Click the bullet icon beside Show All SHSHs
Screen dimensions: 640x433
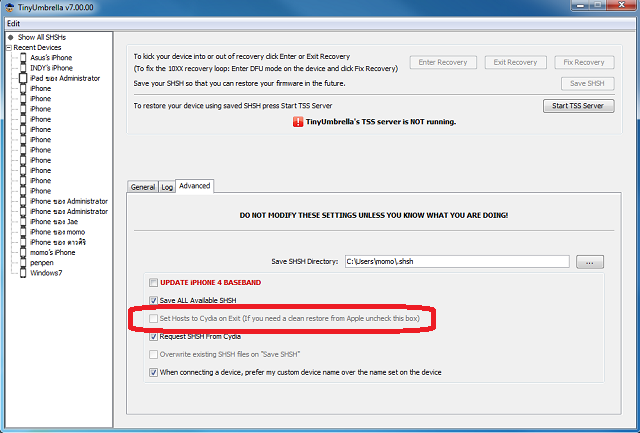tap(11, 37)
